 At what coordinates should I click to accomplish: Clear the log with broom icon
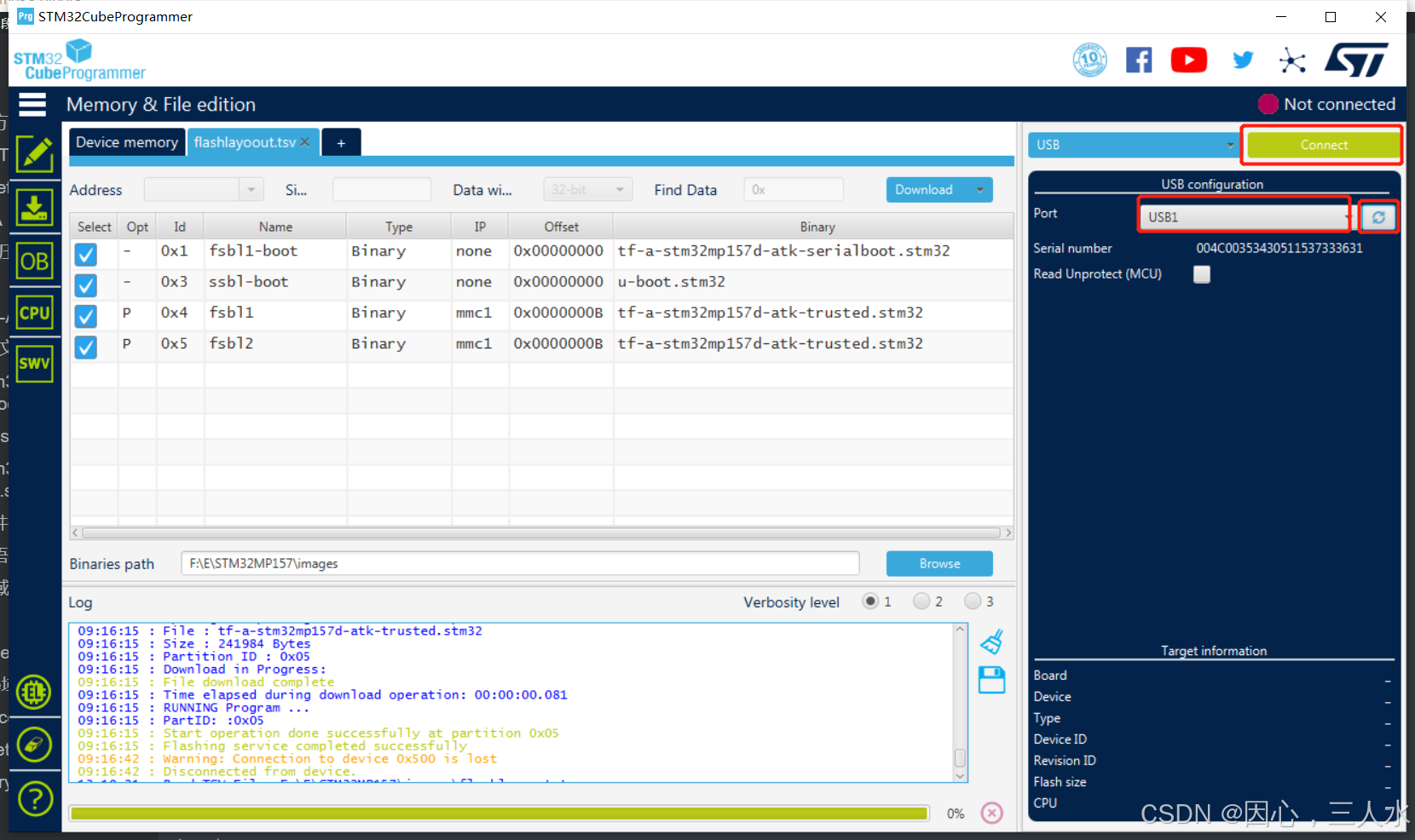click(991, 642)
